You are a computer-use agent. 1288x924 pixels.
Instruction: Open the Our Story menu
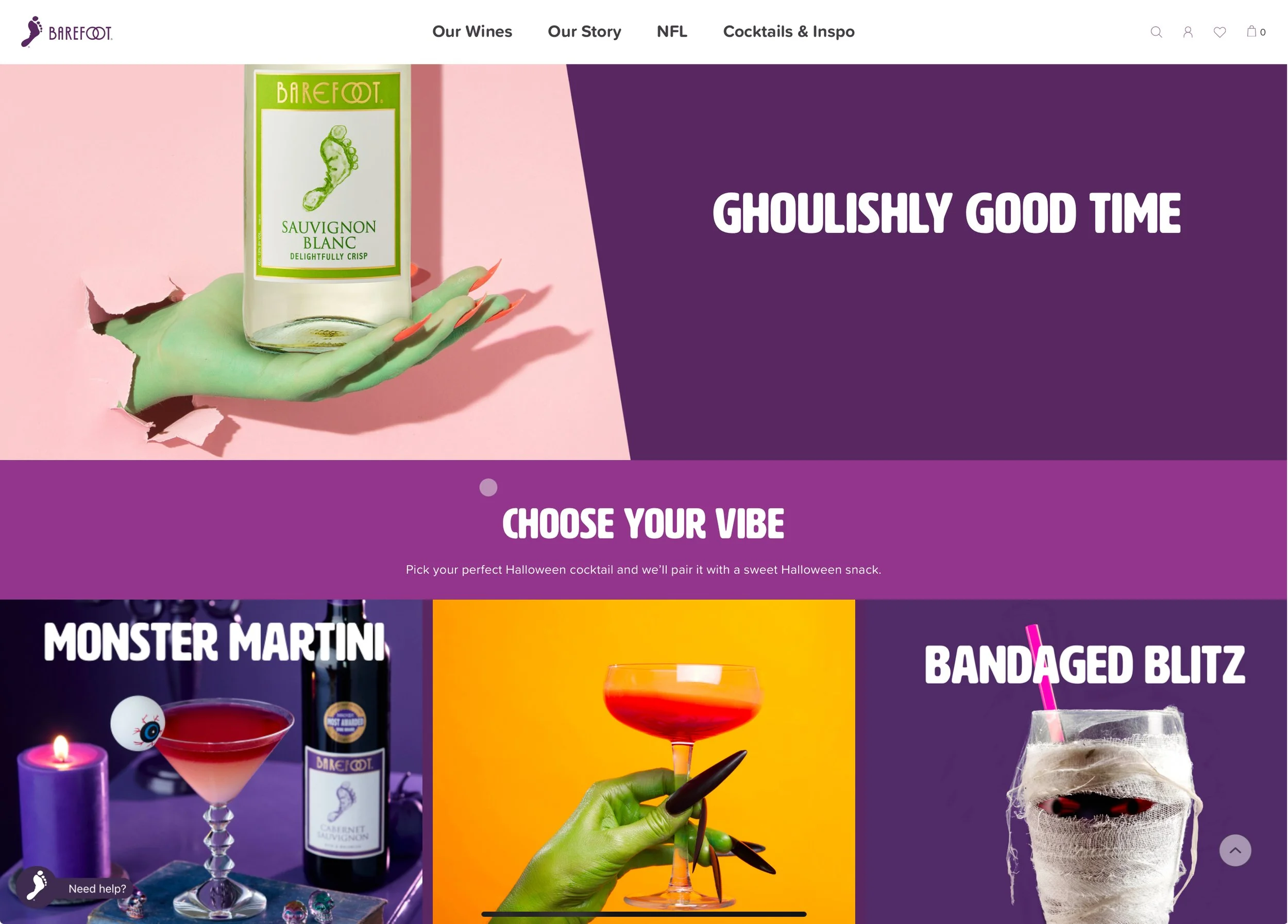click(x=584, y=31)
